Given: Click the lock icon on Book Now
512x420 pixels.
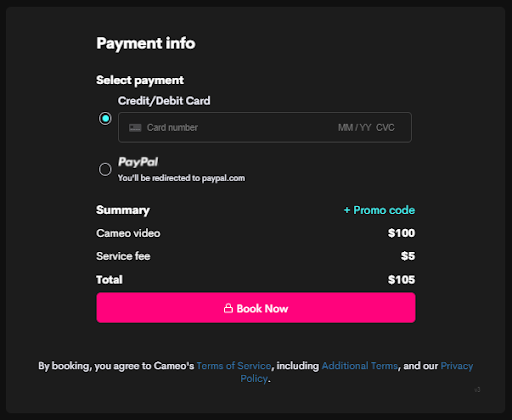Looking at the screenshot, I should coord(228,308).
